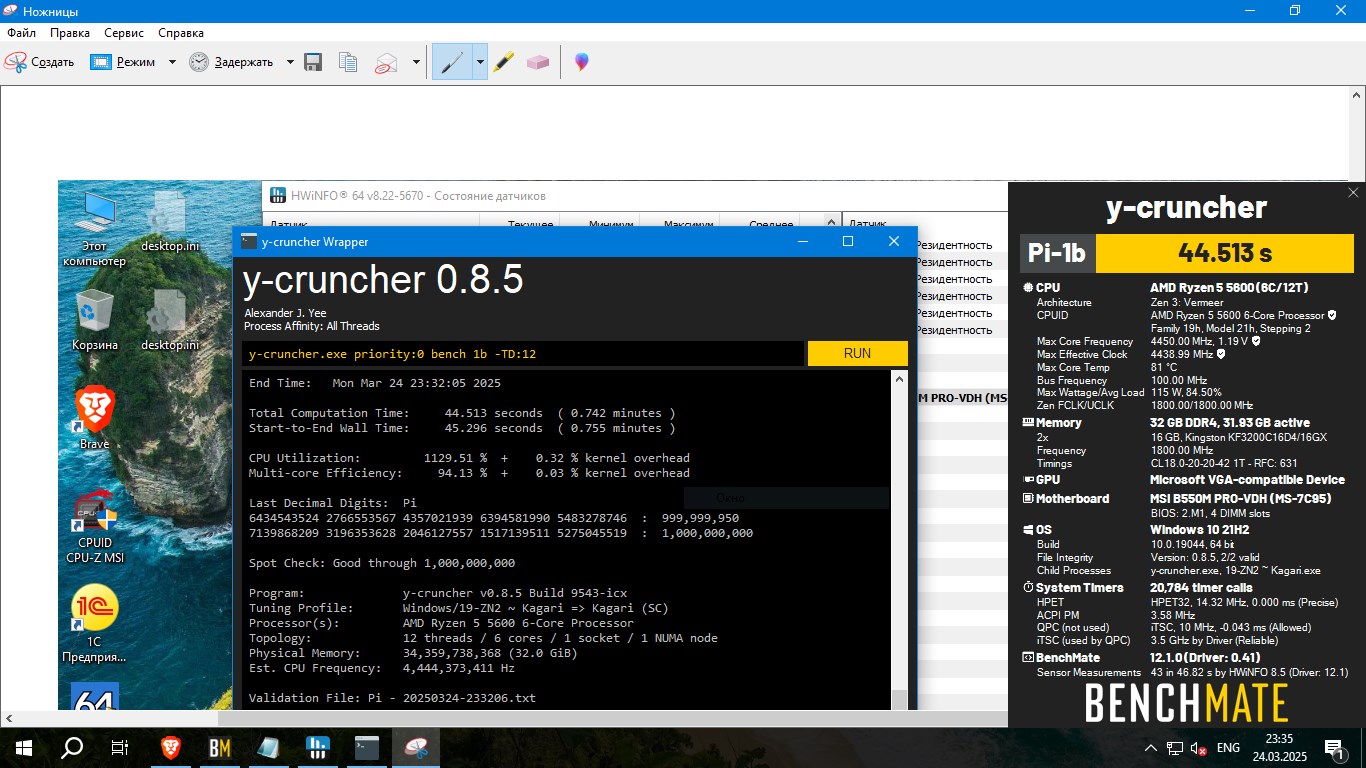This screenshot has width=1366, height=768.
Task: Show hidden tray icons chevron
Action: tap(1151, 747)
